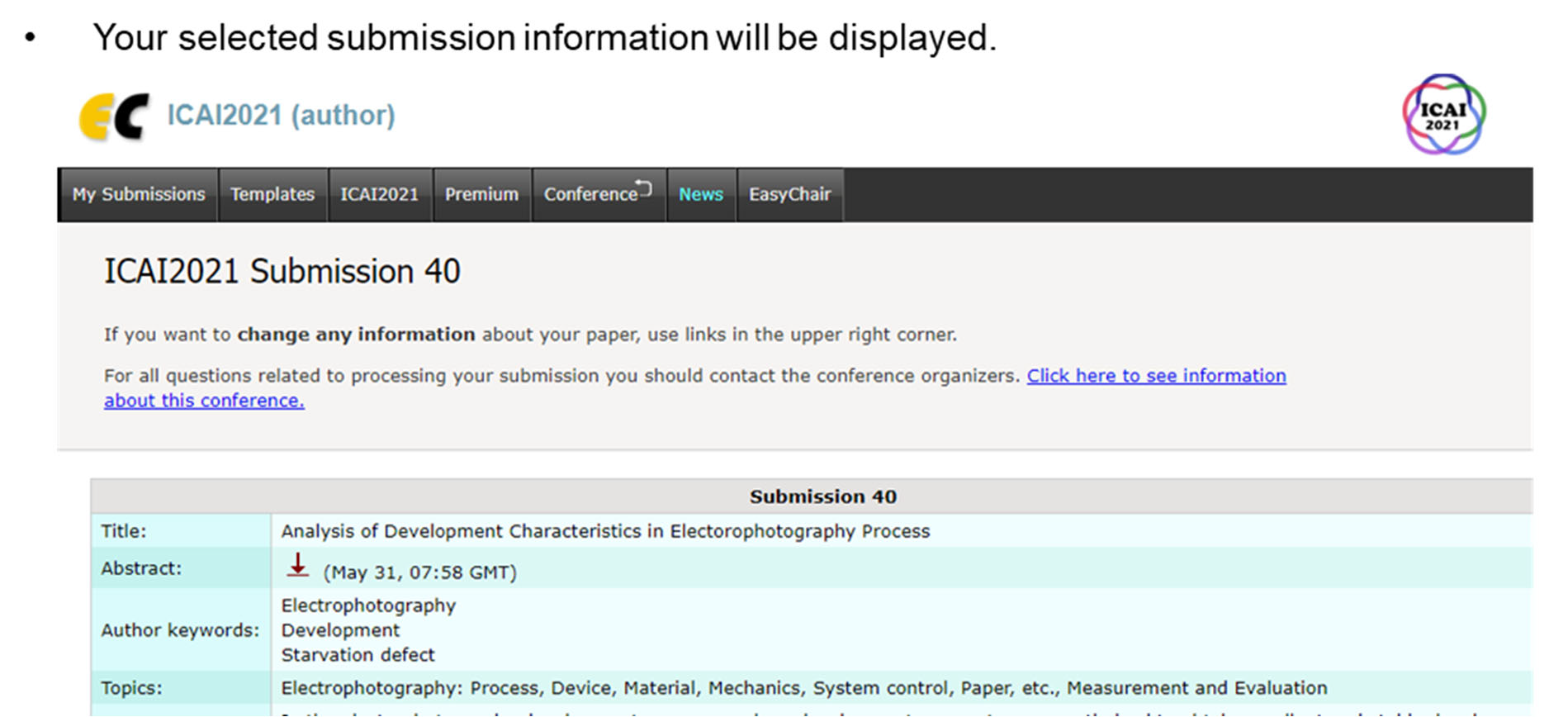Click the abstract timestamp 'May 31, 07:58 GMT'
This screenshot has height=717, width=1568.
click(419, 572)
